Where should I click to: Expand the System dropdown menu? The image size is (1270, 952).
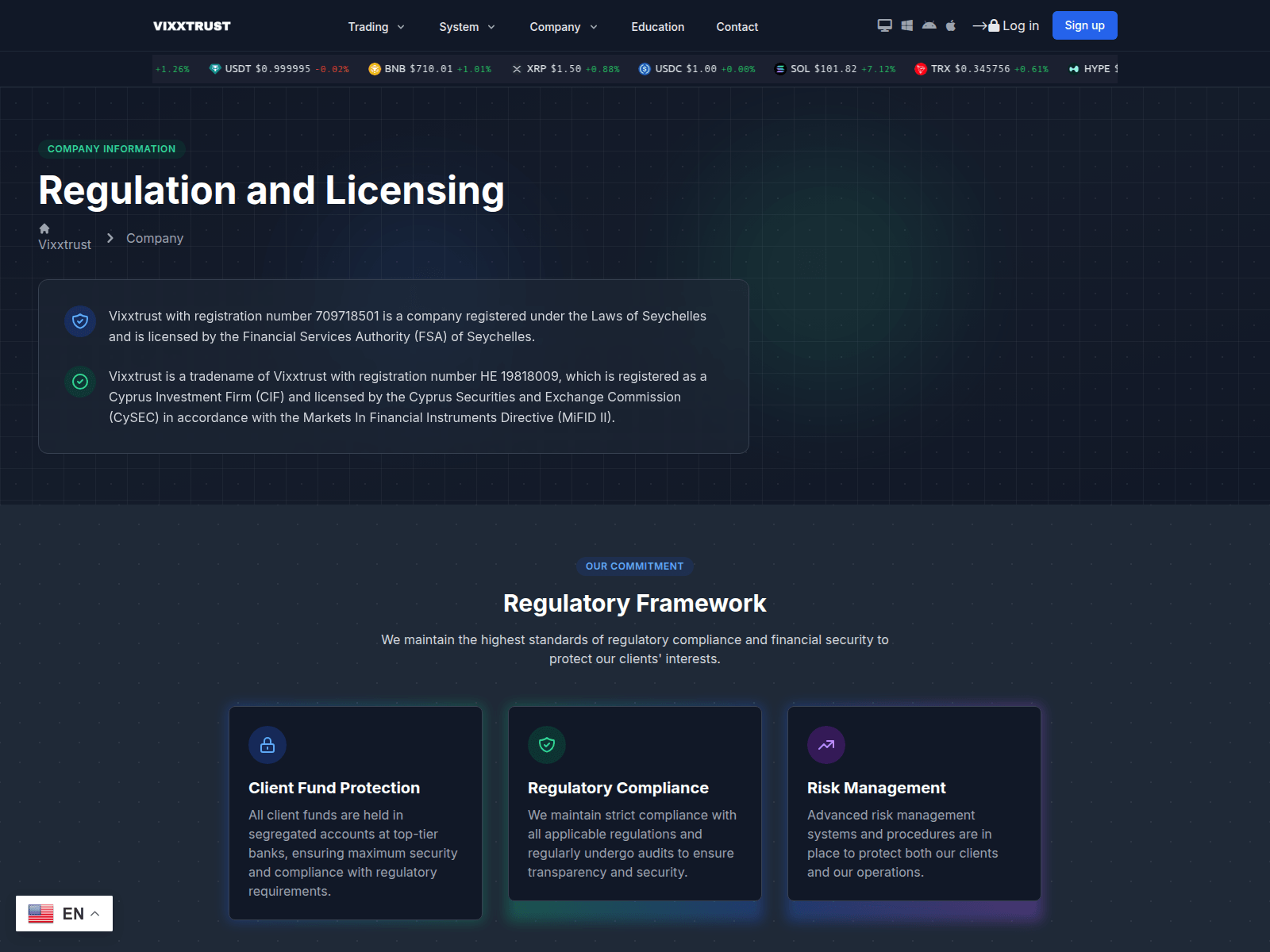467,27
